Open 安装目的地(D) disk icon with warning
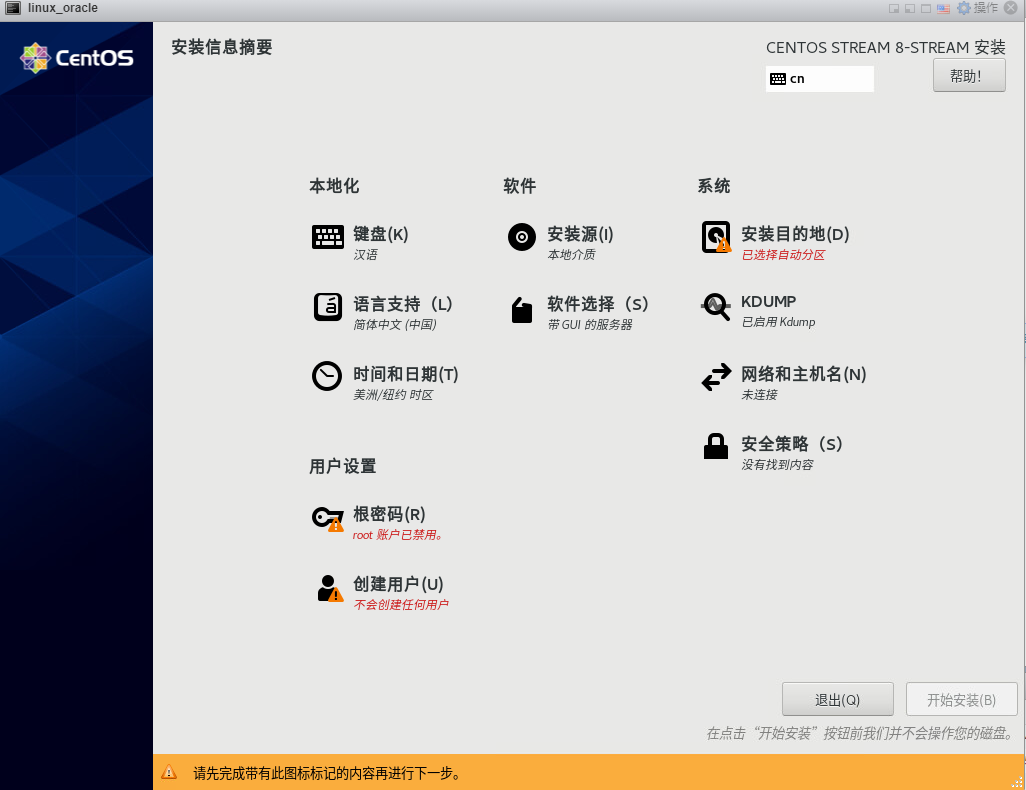Screen dimensions: 1026x790 pos(716,237)
